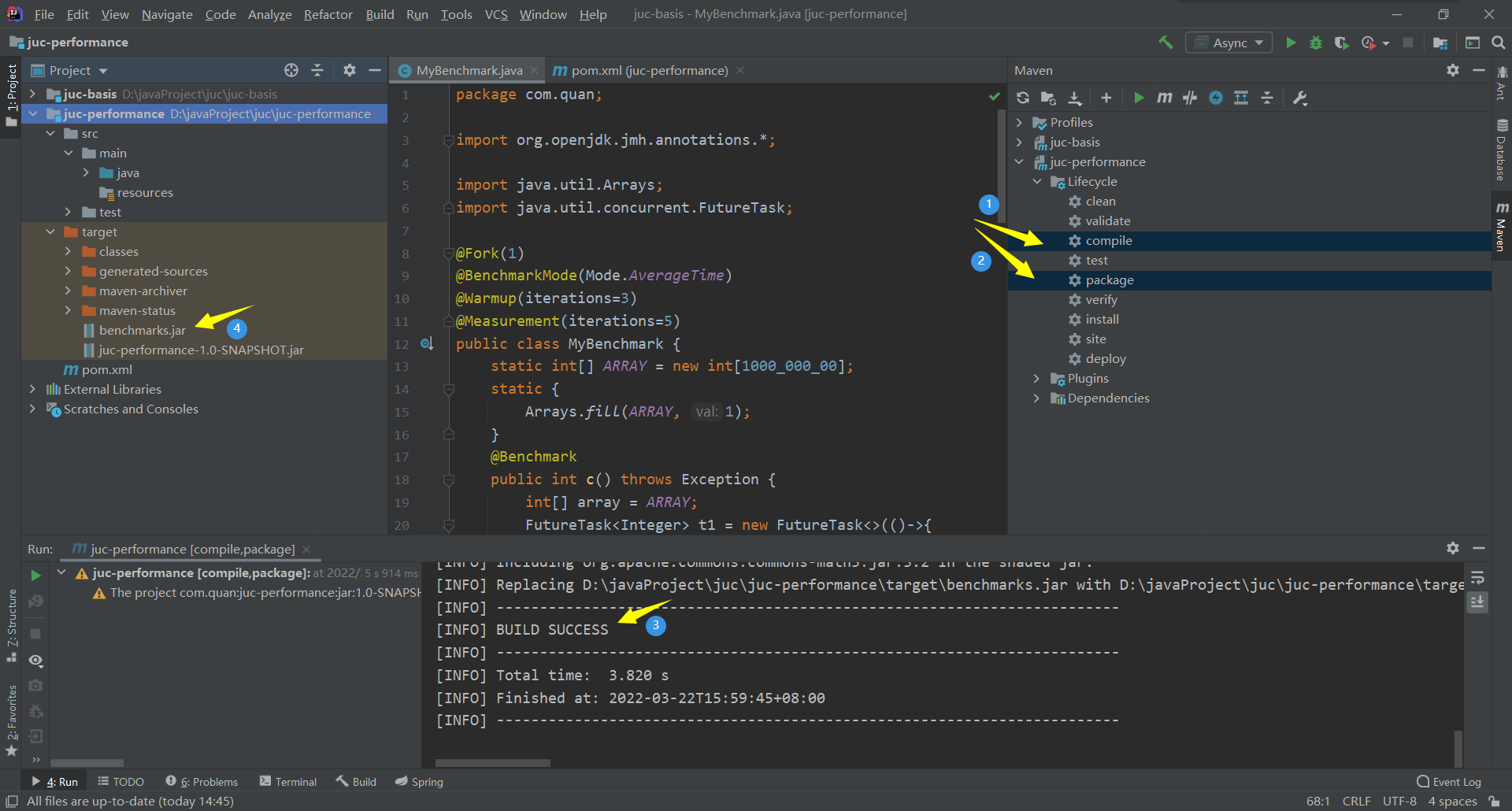
Task: Open Search Everywhere magnifier icon
Action: pyautogui.click(x=1499, y=43)
